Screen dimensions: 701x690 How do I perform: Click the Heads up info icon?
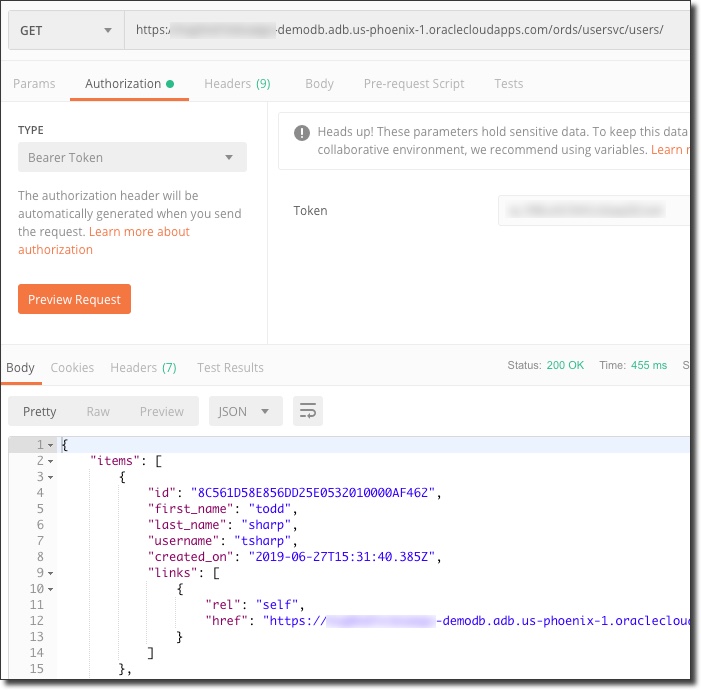tap(301, 132)
